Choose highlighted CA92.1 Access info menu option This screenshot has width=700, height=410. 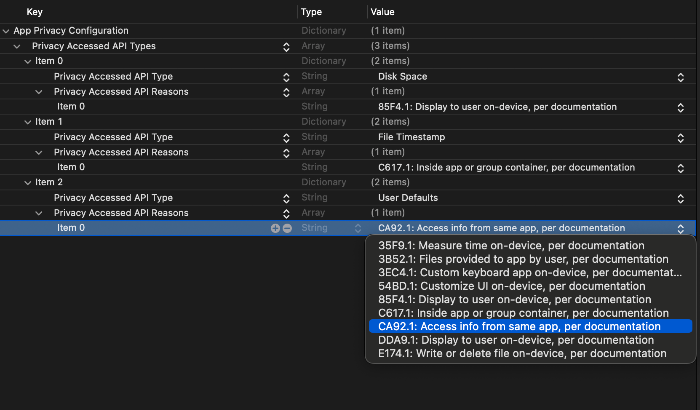[x=530, y=326]
